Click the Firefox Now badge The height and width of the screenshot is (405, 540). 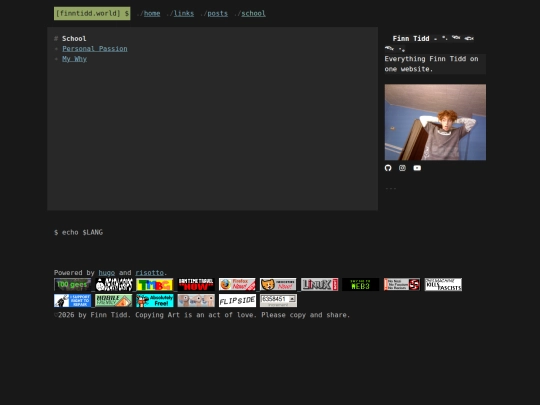(x=237, y=284)
